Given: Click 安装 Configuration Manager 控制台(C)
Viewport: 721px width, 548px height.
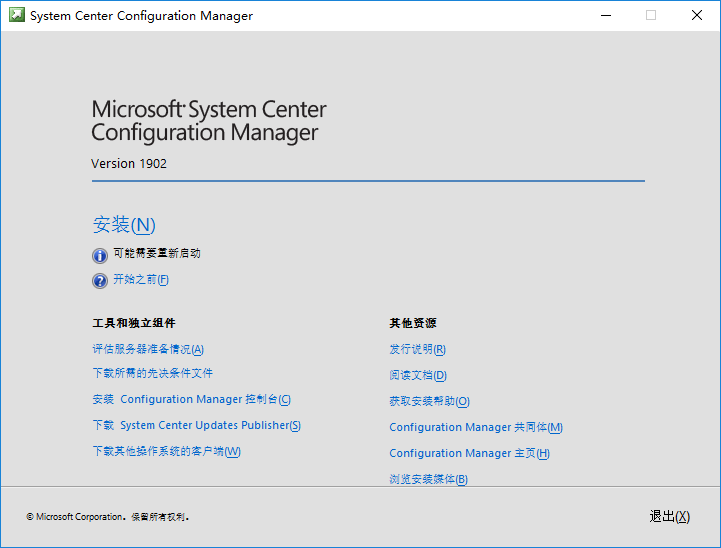Looking at the screenshot, I should coord(192,399).
